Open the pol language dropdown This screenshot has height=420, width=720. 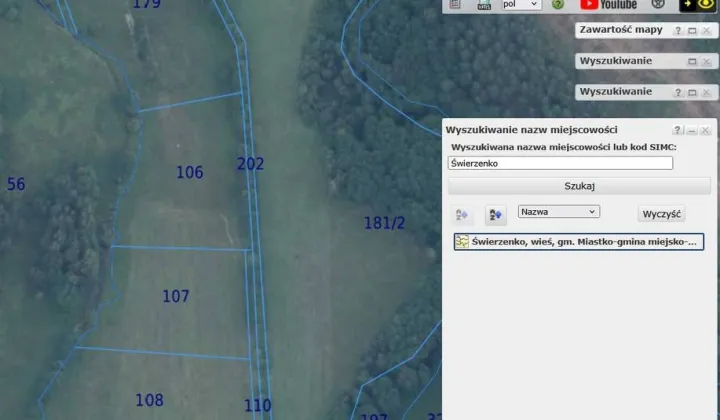[520, 5]
